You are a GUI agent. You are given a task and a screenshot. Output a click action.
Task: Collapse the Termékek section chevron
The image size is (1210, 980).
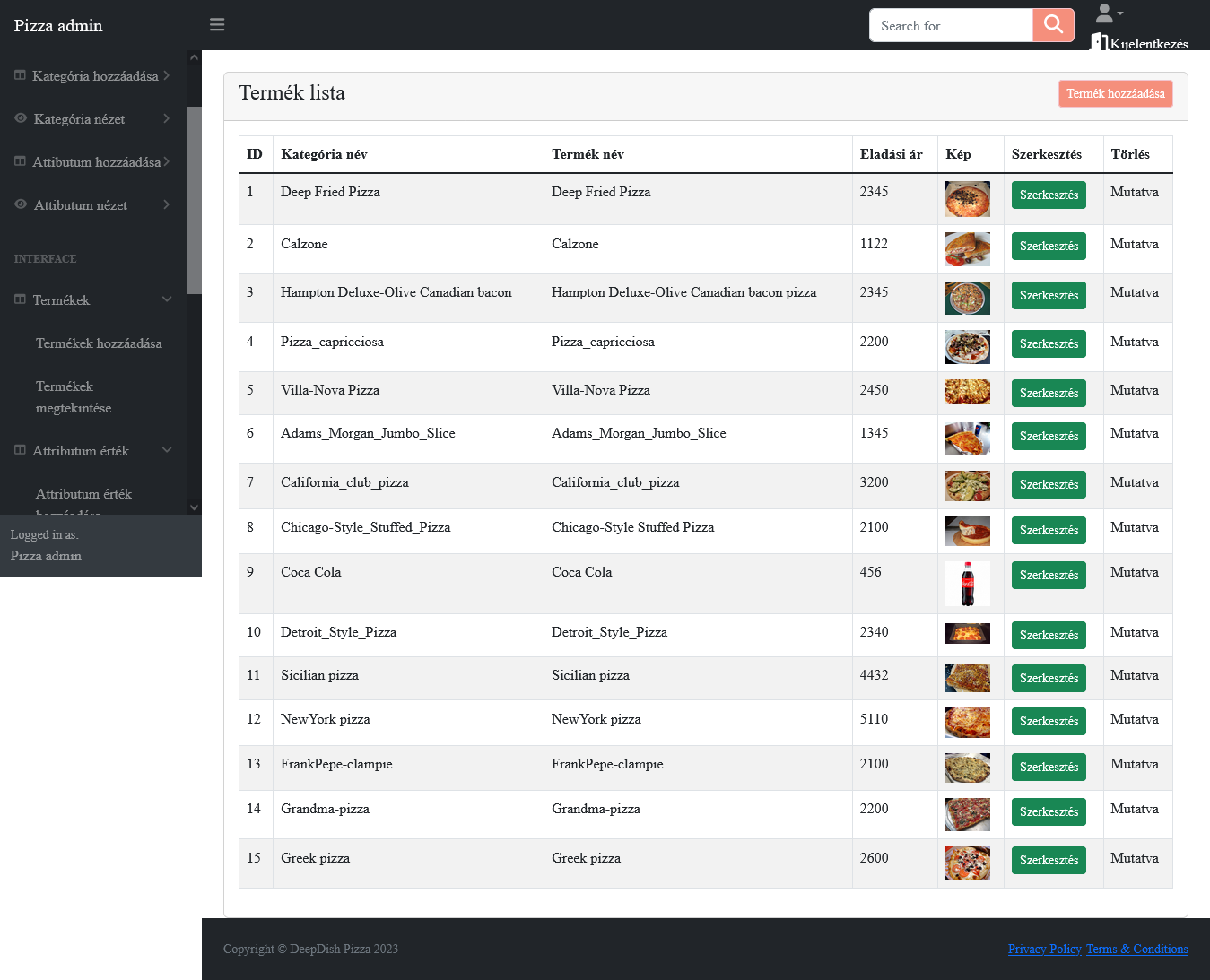tap(167, 299)
